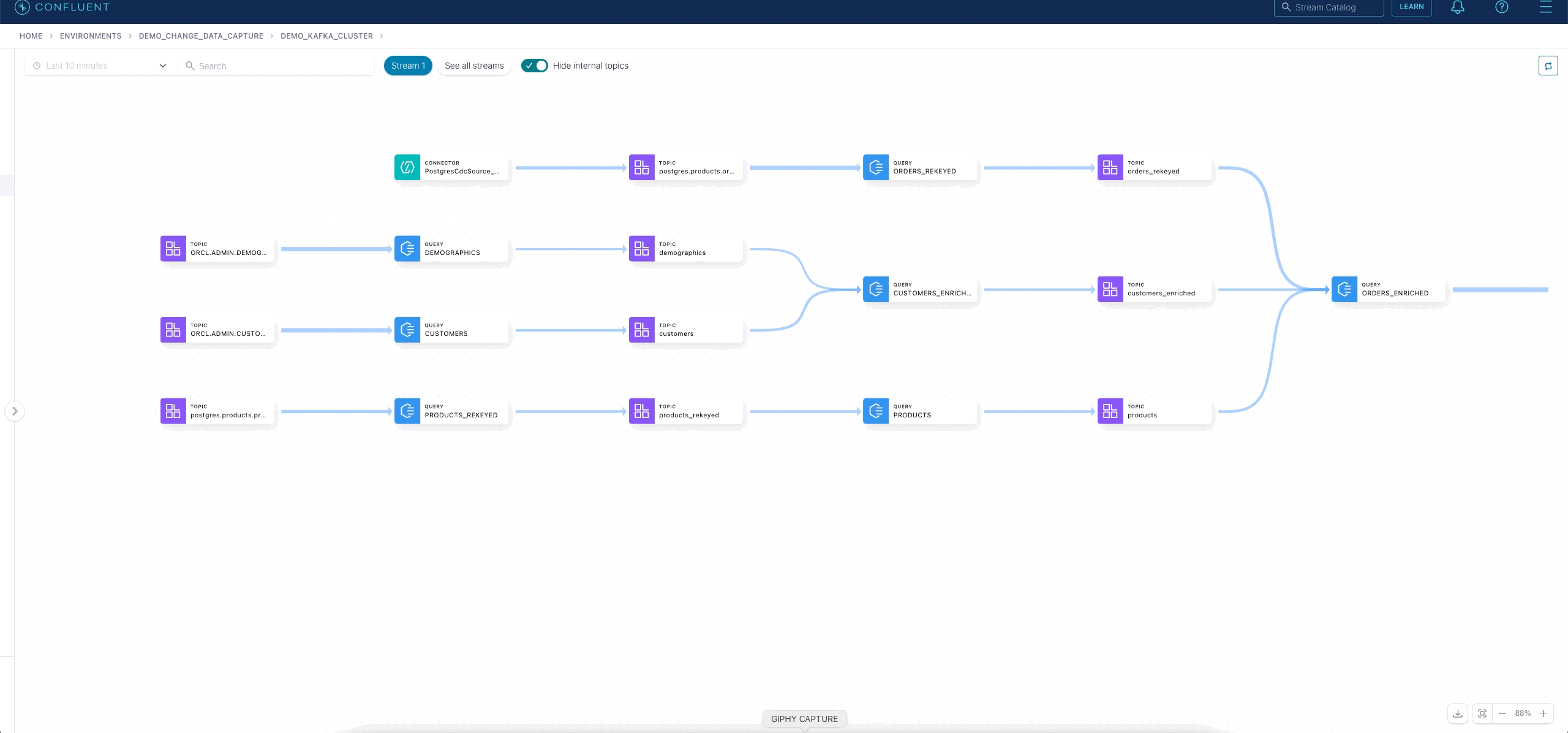Click See all streams
This screenshot has height=733, width=1568.
[x=474, y=66]
